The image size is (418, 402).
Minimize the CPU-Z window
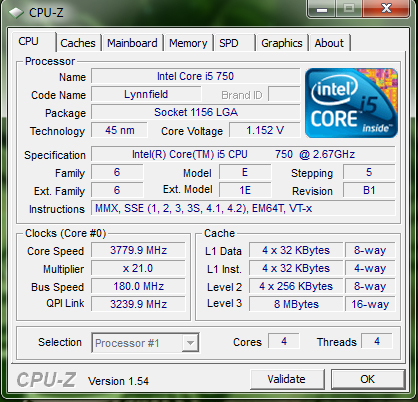click(x=322, y=9)
